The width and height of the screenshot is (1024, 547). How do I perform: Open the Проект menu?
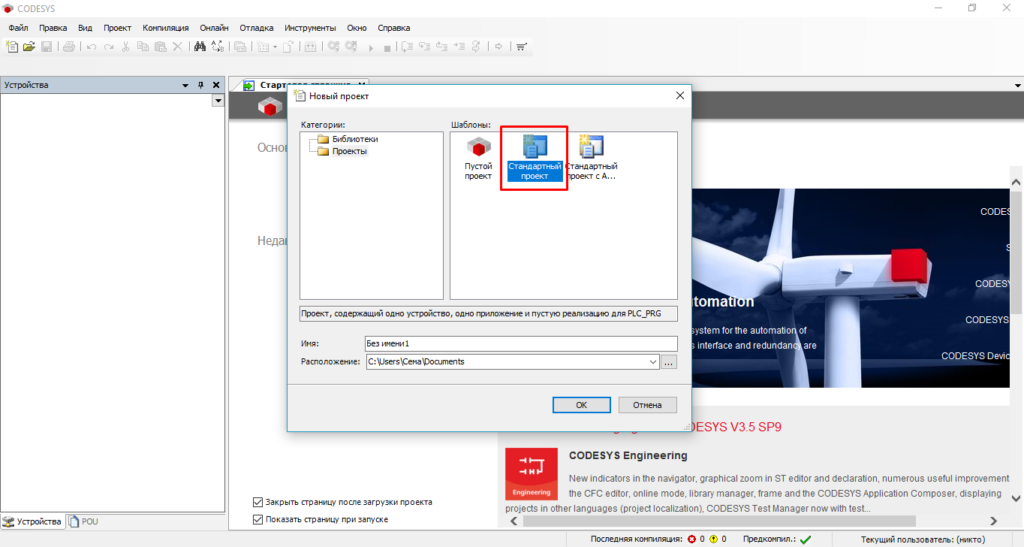[117, 28]
